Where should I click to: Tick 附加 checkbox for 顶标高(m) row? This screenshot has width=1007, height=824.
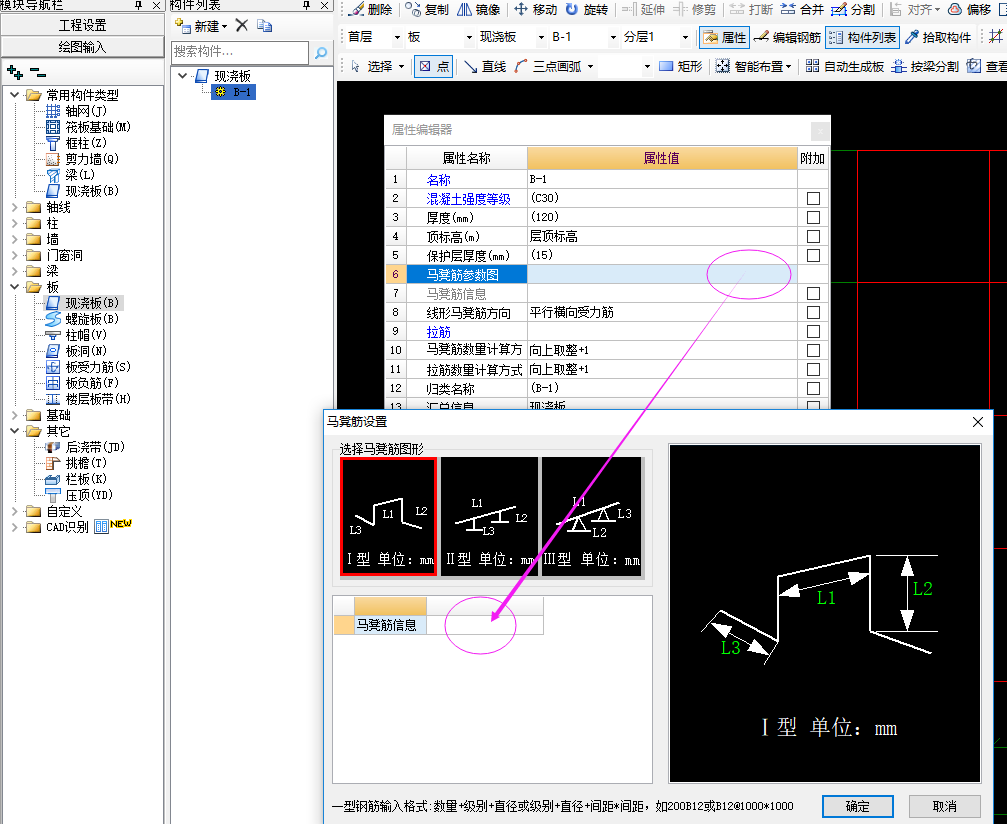pyautogui.click(x=813, y=236)
